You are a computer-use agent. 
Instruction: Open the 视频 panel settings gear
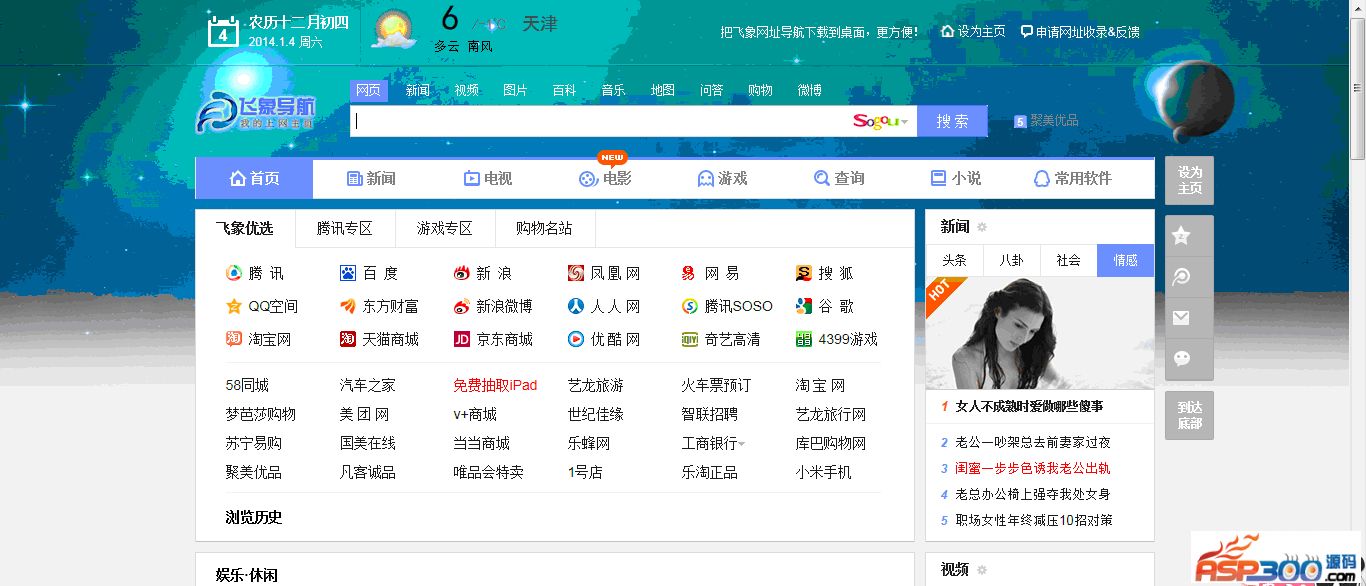[x=982, y=569]
